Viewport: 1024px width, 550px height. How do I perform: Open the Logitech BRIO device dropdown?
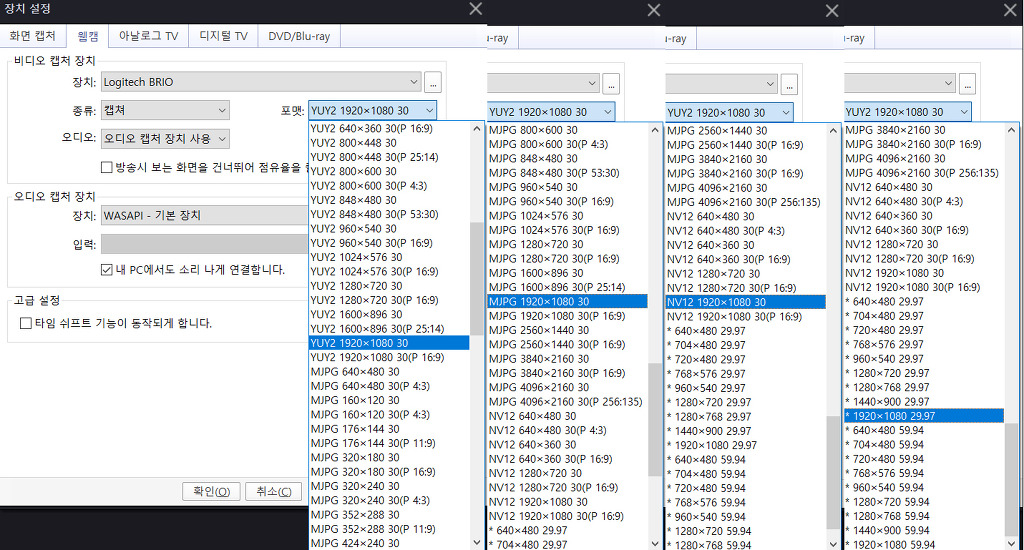260,82
